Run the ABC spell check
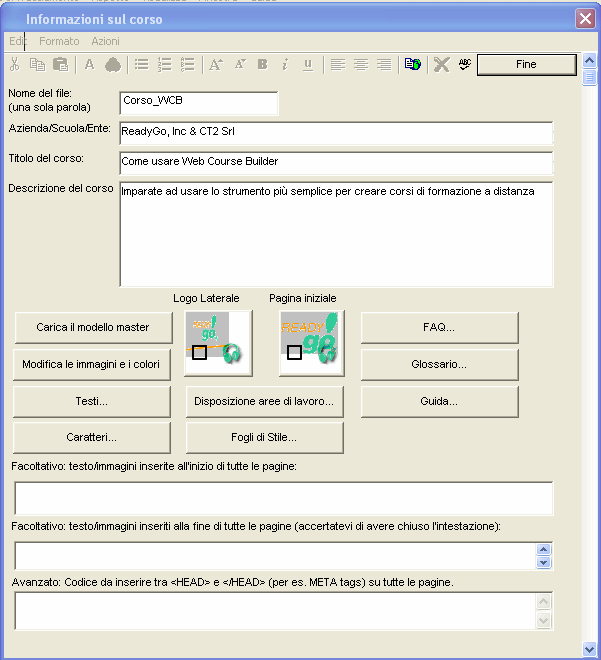601x660 pixels. click(x=465, y=64)
